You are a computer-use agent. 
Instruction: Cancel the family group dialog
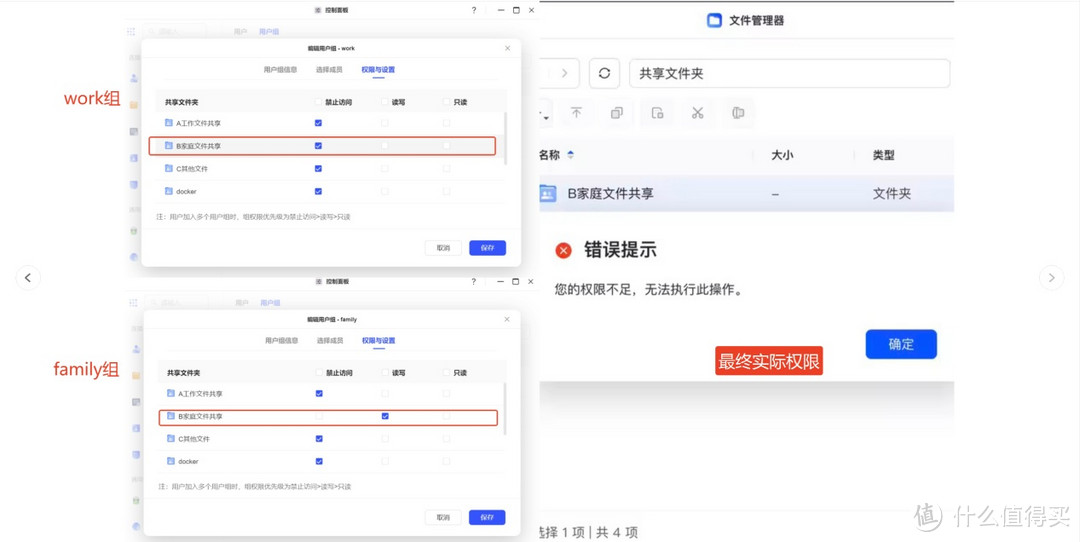[x=443, y=517]
